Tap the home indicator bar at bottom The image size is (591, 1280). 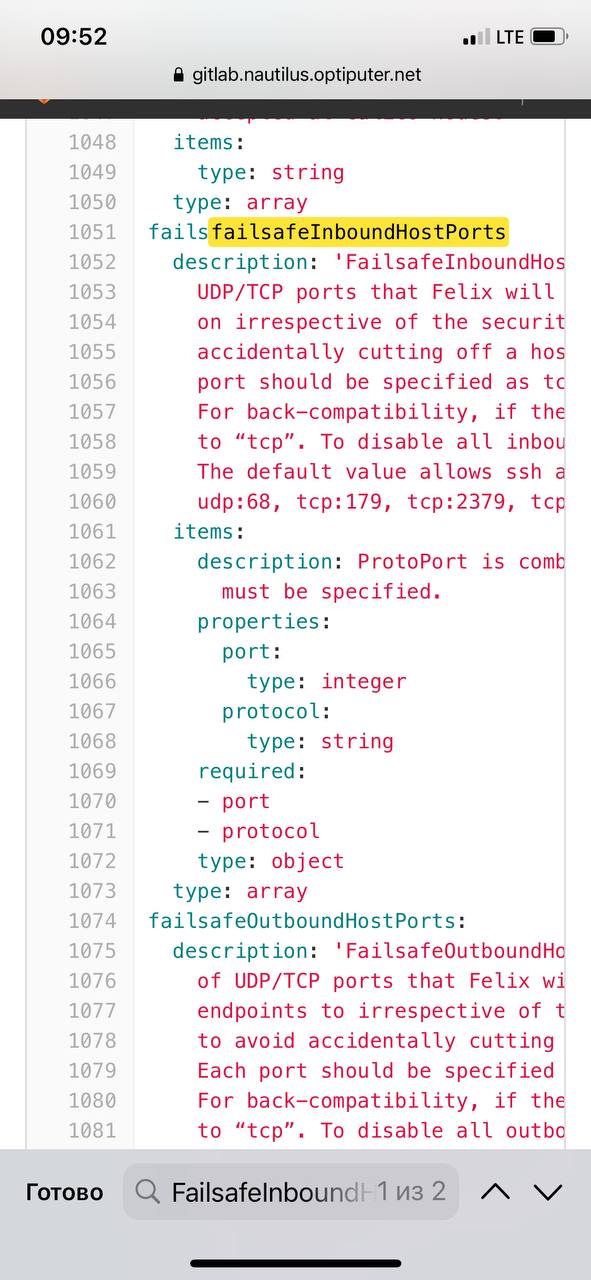click(x=296, y=1263)
